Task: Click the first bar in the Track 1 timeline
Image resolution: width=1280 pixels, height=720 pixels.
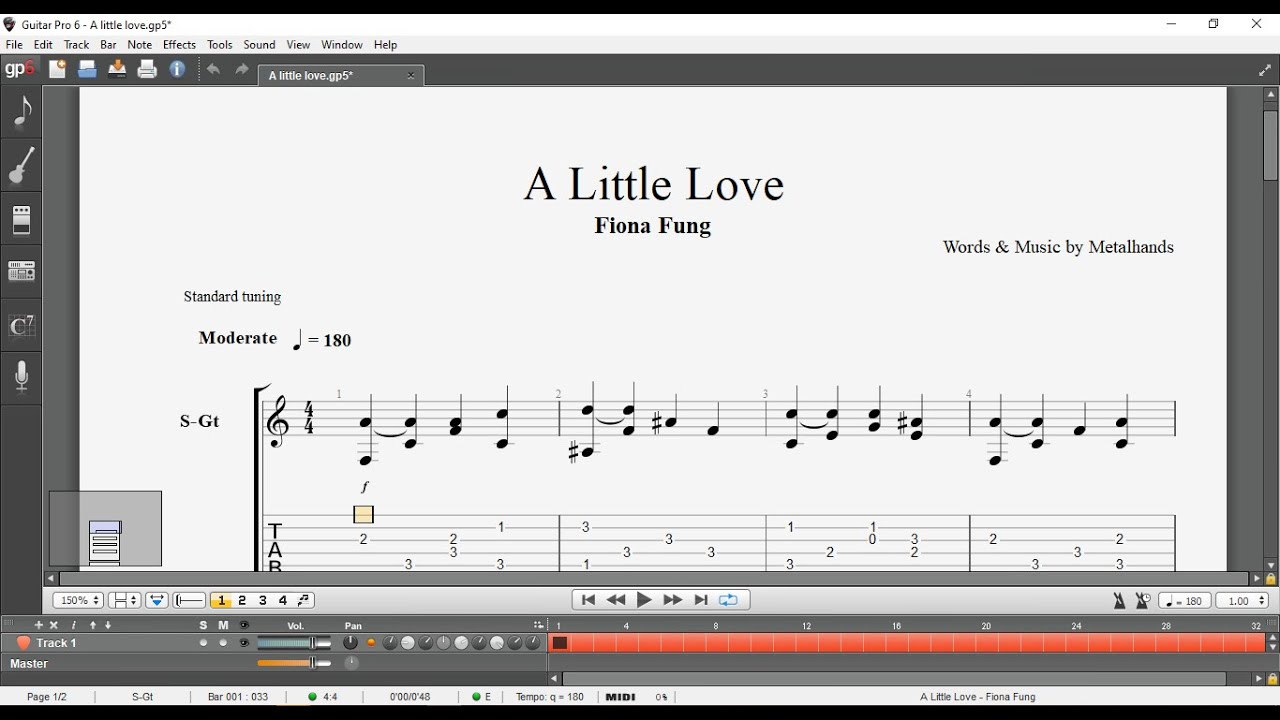Action: tap(560, 644)
